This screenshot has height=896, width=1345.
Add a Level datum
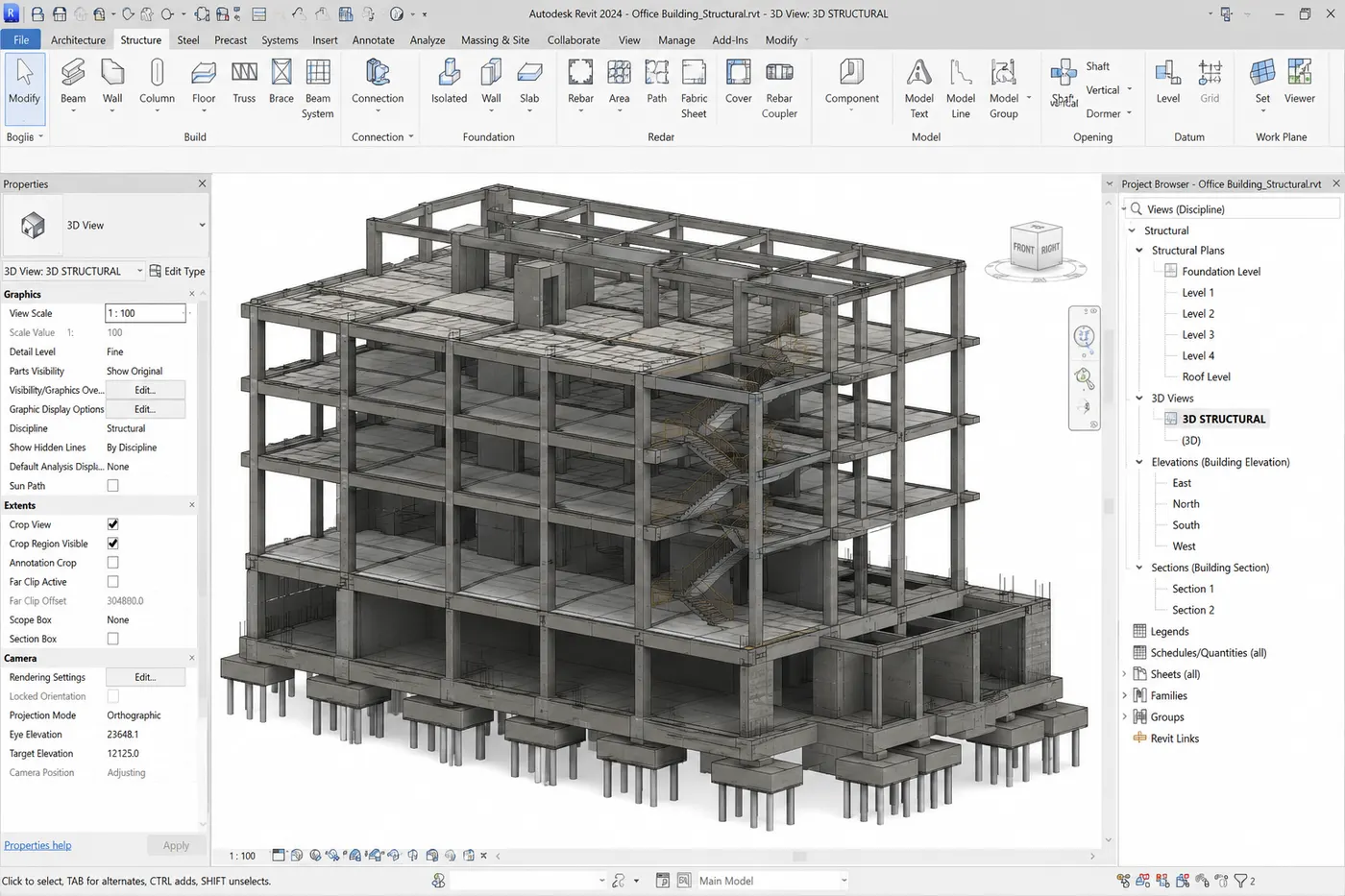[x=1168, y=83]
